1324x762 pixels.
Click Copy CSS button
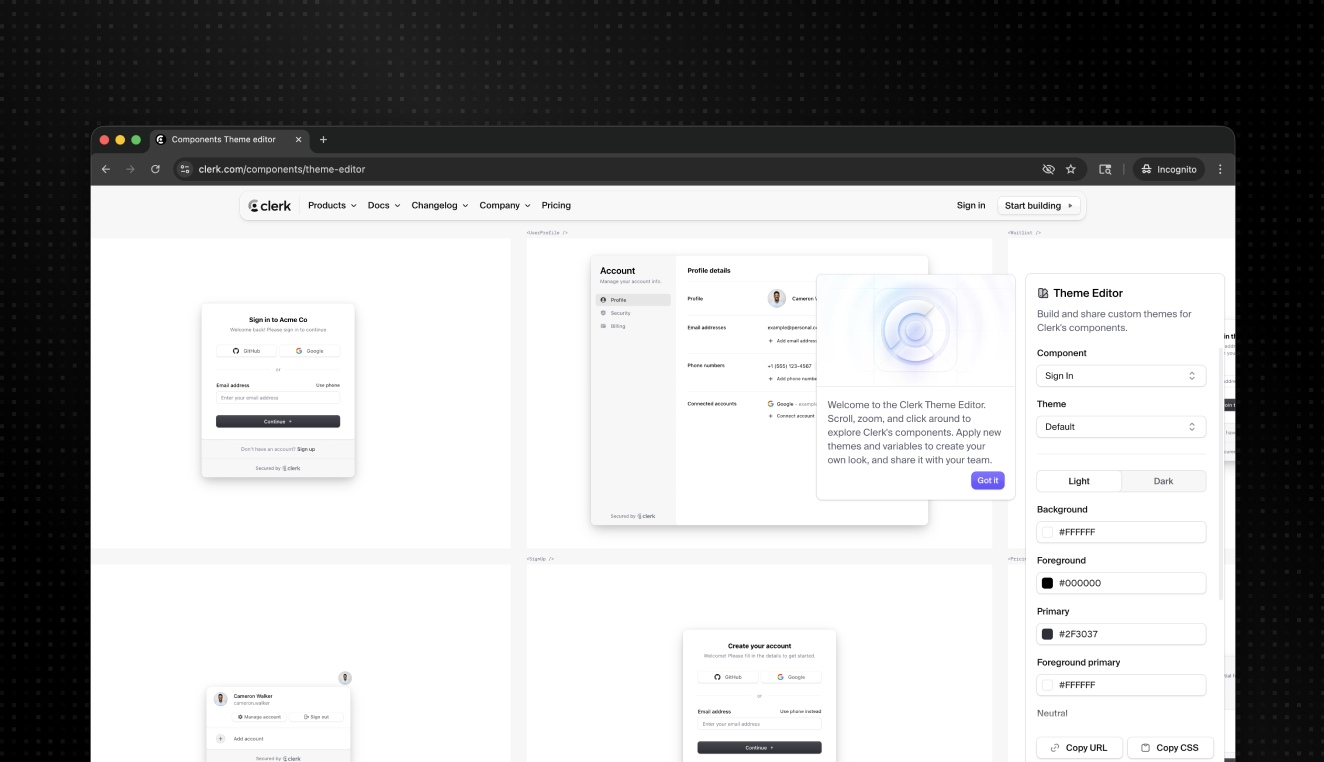(x=1170, y=748)
